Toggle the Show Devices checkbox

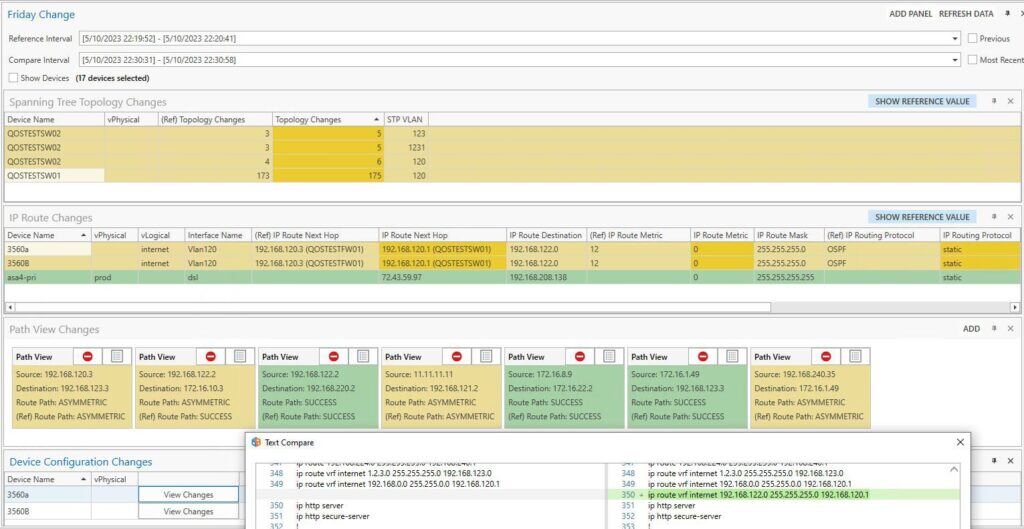click(13, 78)
